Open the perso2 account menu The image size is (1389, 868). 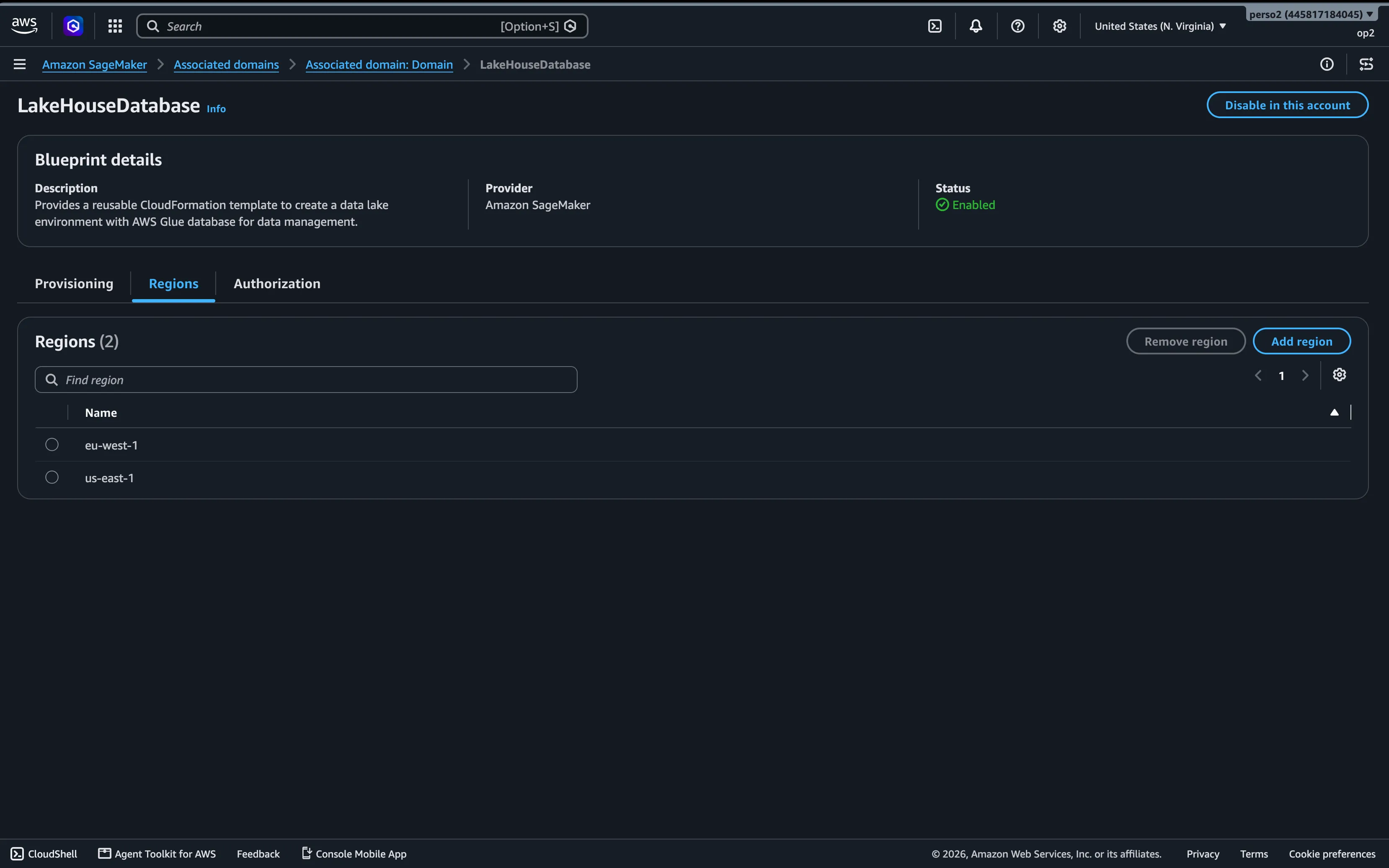(x=1311, y=14)
